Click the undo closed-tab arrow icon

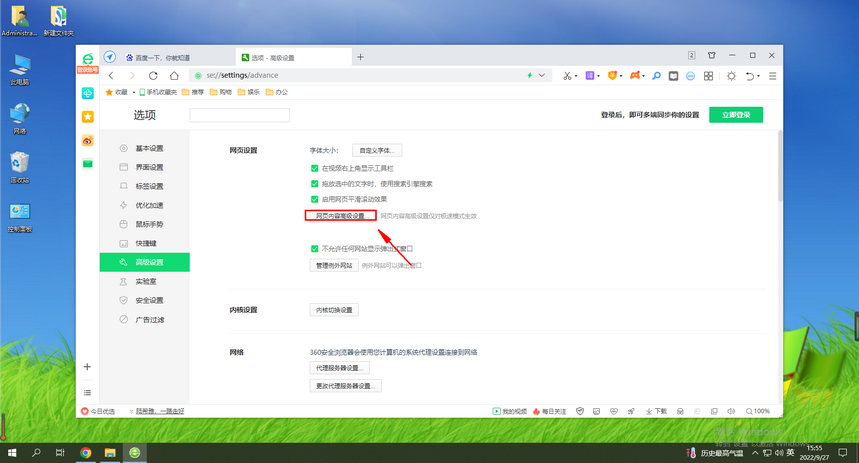750,76
